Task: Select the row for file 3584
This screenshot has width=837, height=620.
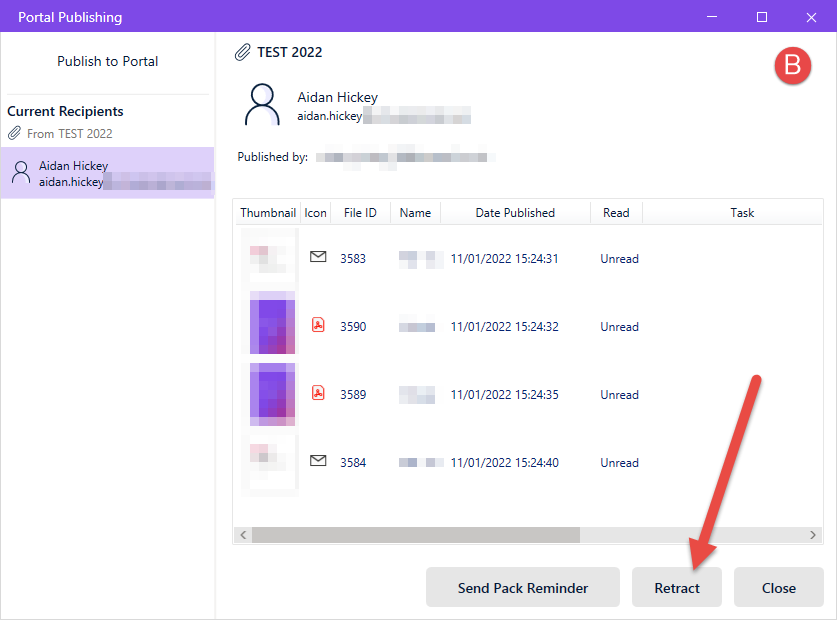Action: [x=528, y=462]
